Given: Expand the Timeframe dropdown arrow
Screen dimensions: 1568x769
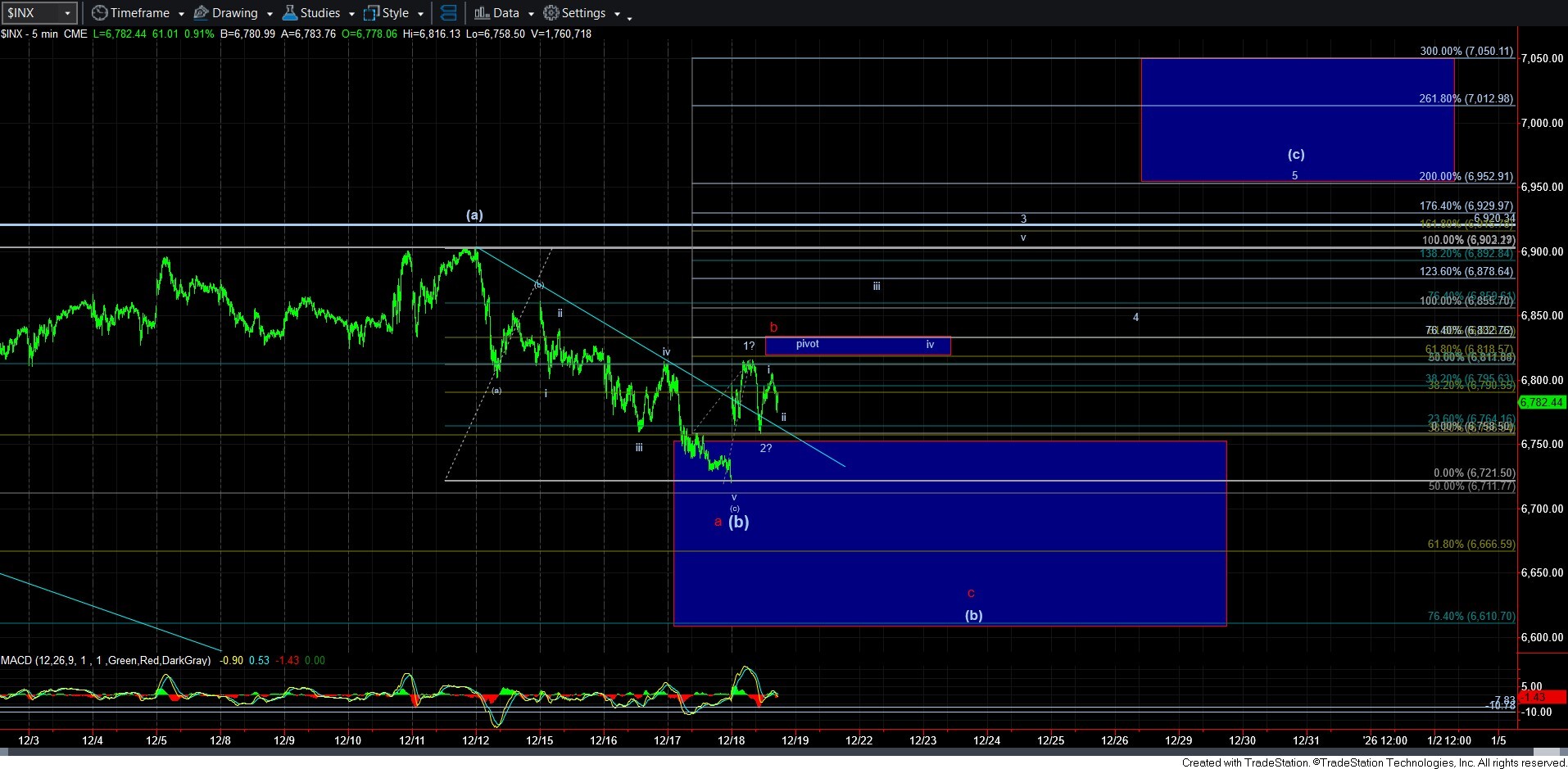Looking at the screenshot, I should (181, 14).
